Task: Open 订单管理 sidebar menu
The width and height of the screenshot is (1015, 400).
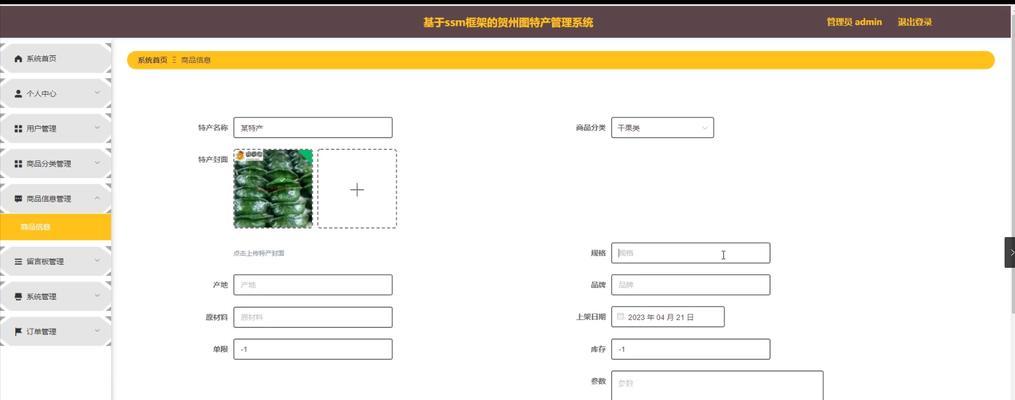Action: [x=56, y=331]
